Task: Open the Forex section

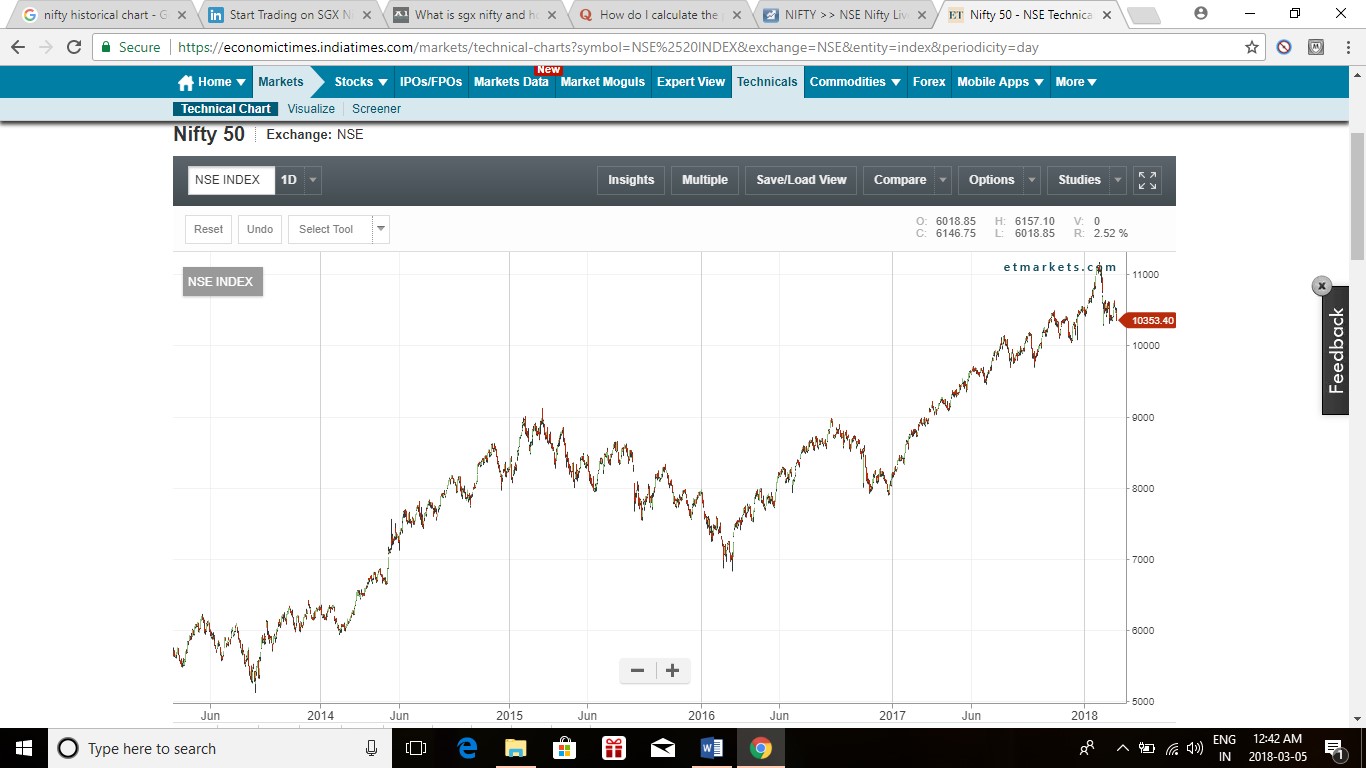Action: [x=929, y=82]
